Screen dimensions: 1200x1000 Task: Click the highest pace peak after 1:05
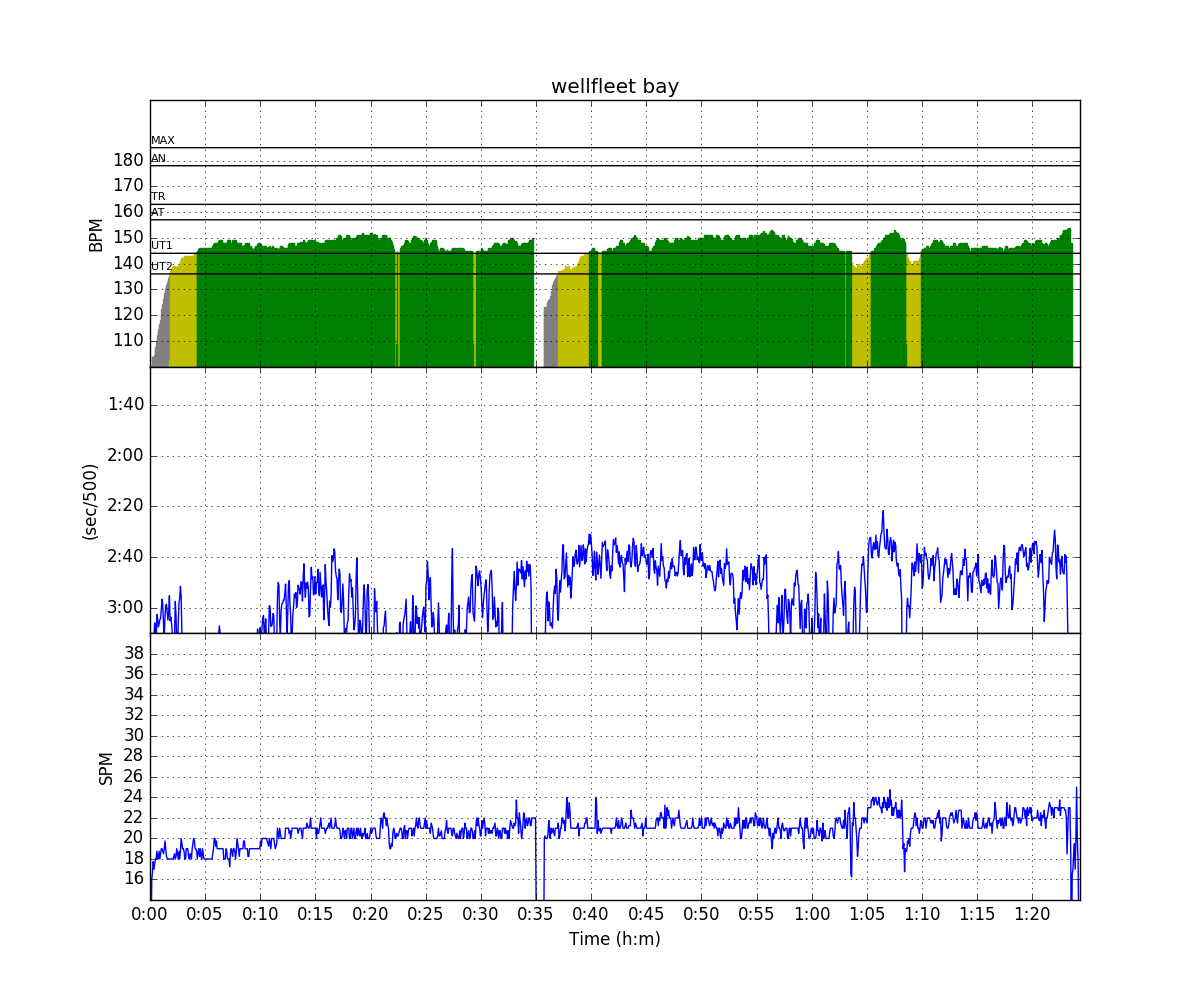pyautogui.click(x=882, y=512)
